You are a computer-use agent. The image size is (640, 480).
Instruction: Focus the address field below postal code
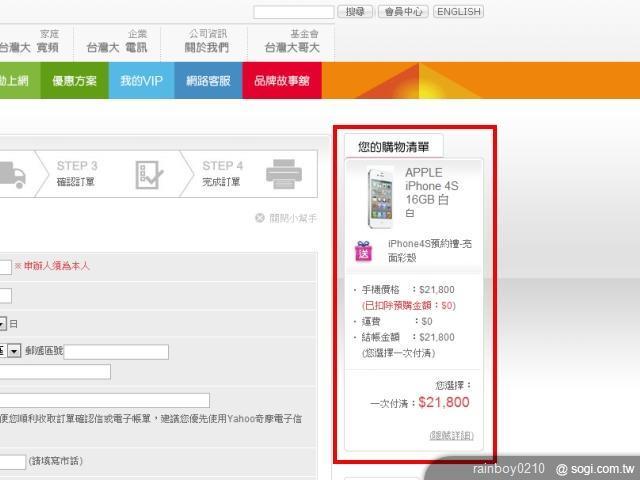tap(55, 372)
